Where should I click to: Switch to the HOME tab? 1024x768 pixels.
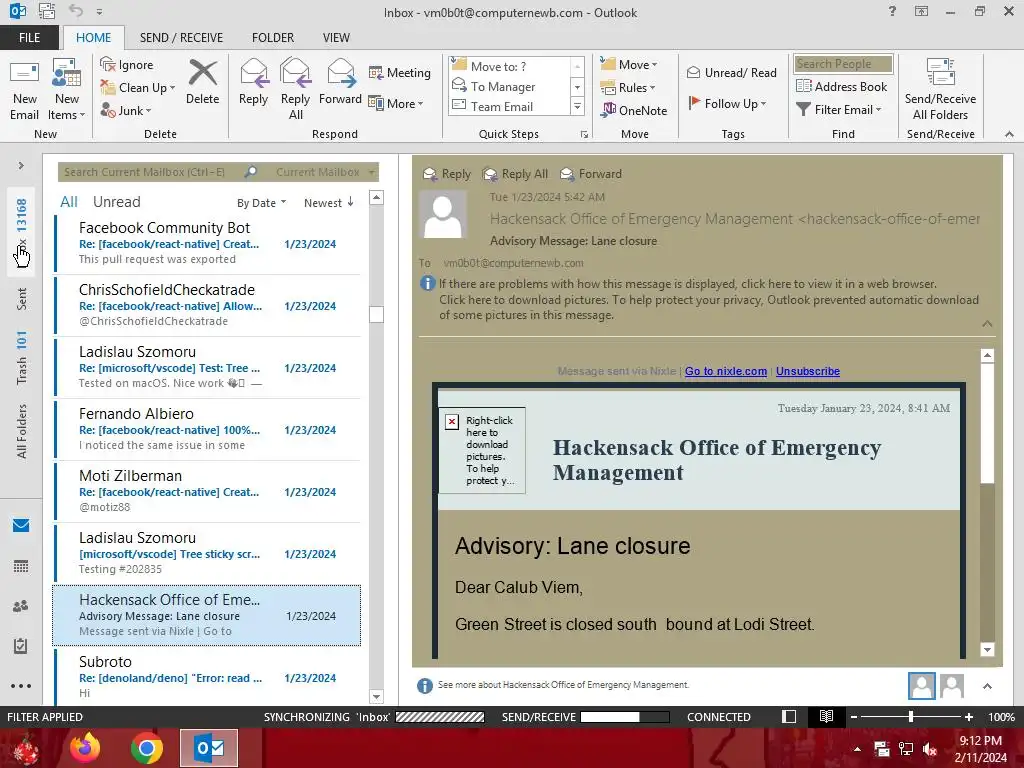pos(93,38)
